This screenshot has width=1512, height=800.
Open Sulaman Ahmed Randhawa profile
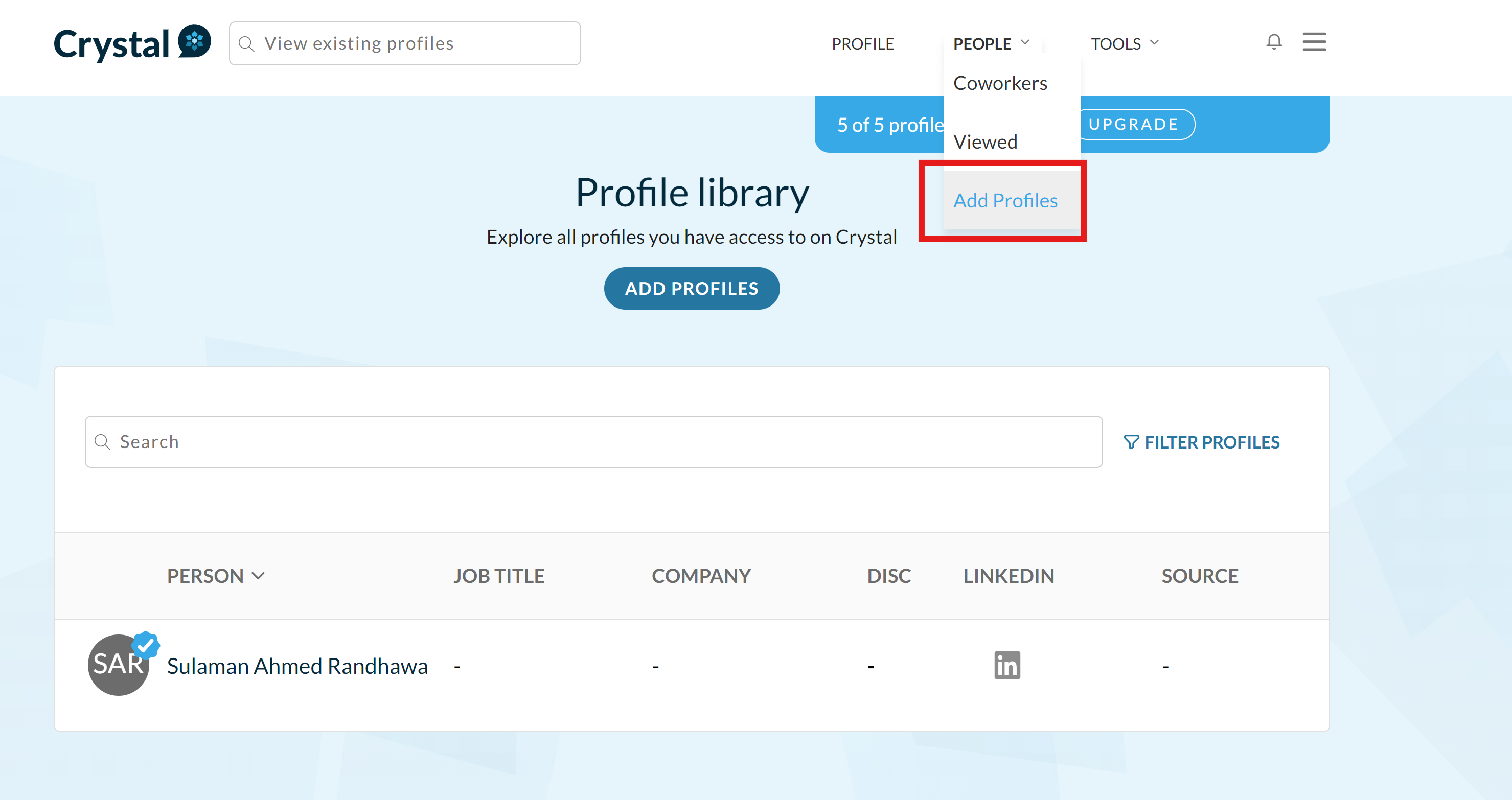point(297,666)
